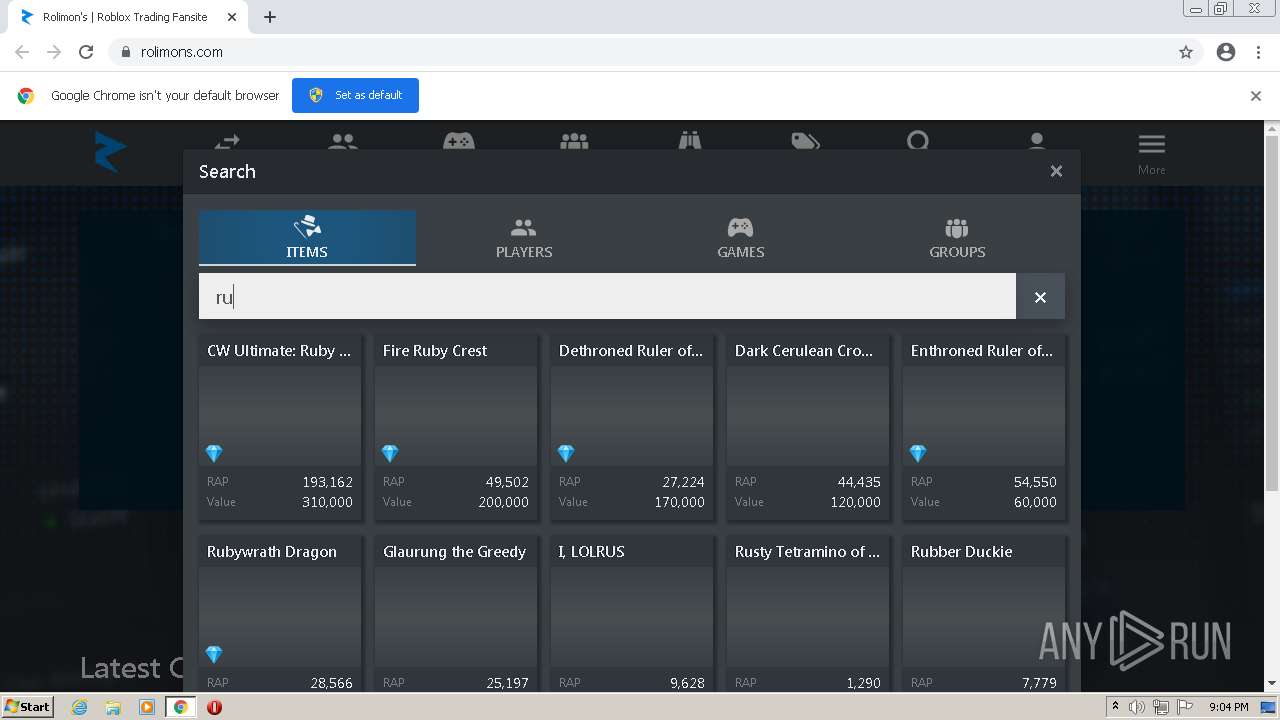This screenshot has width=1280, height=720.
Task: Click into the search text field
Action: pos(607,297)
